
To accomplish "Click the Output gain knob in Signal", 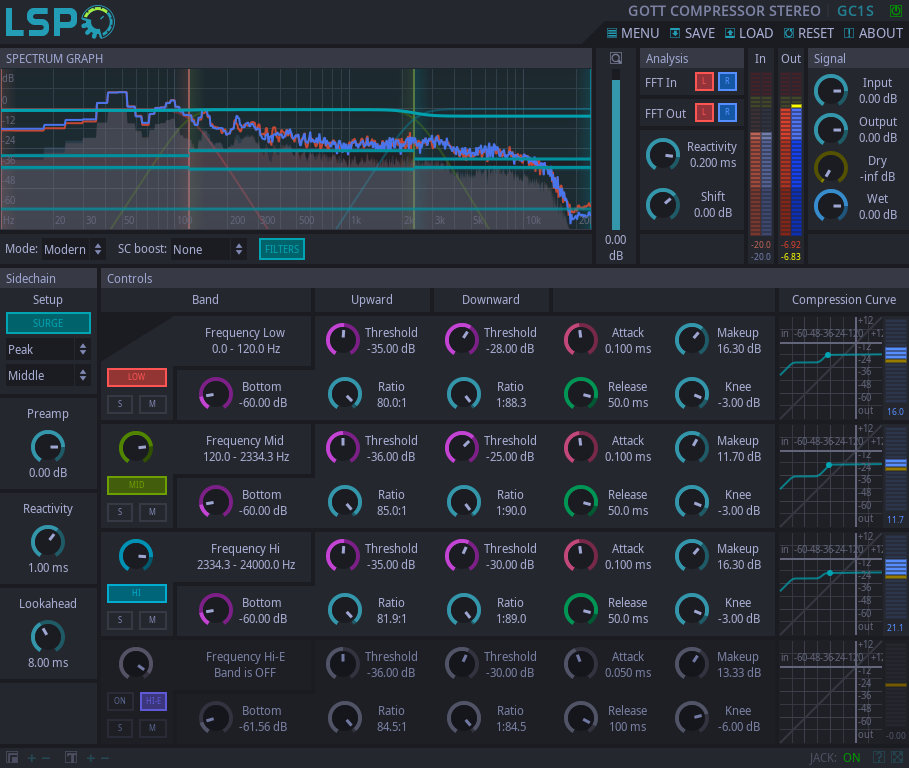I will coord(831,129).
